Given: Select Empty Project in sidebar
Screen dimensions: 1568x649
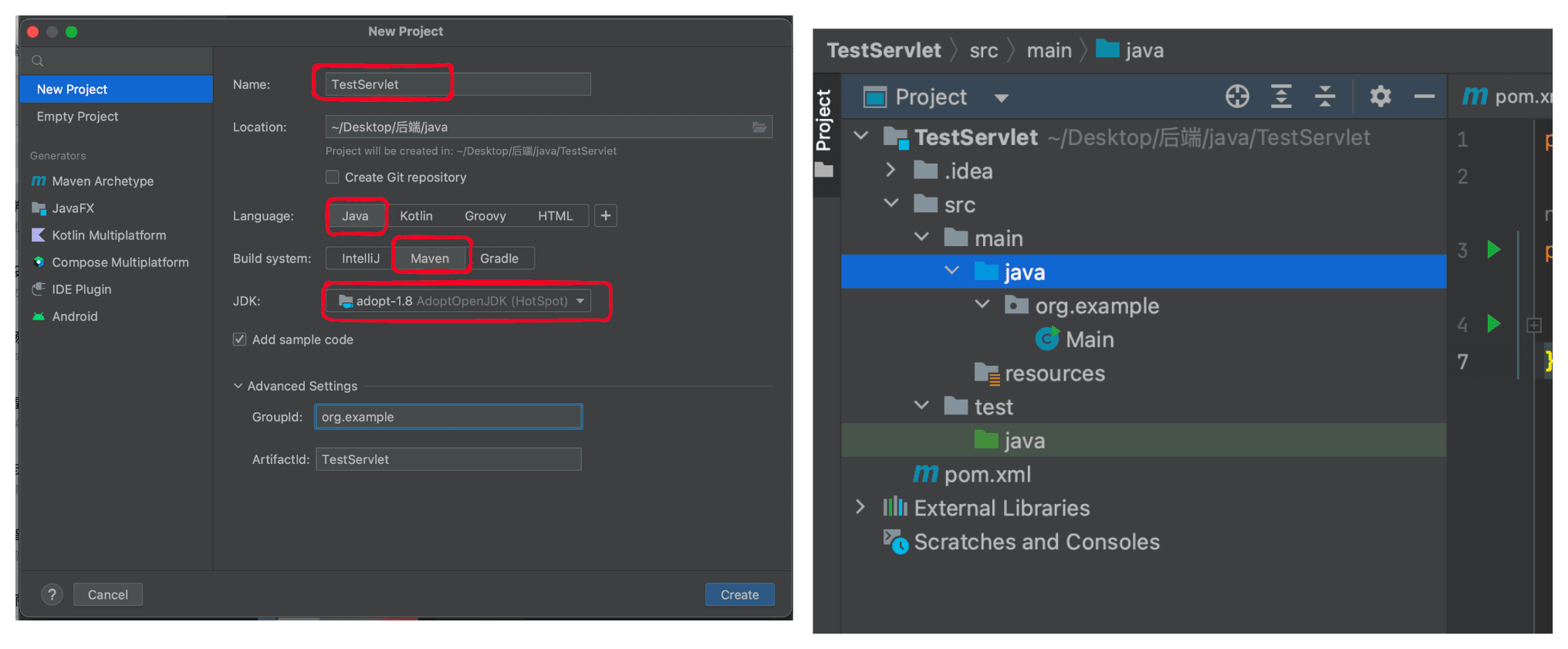Looking at the screenshot, I should pos(116,117).
